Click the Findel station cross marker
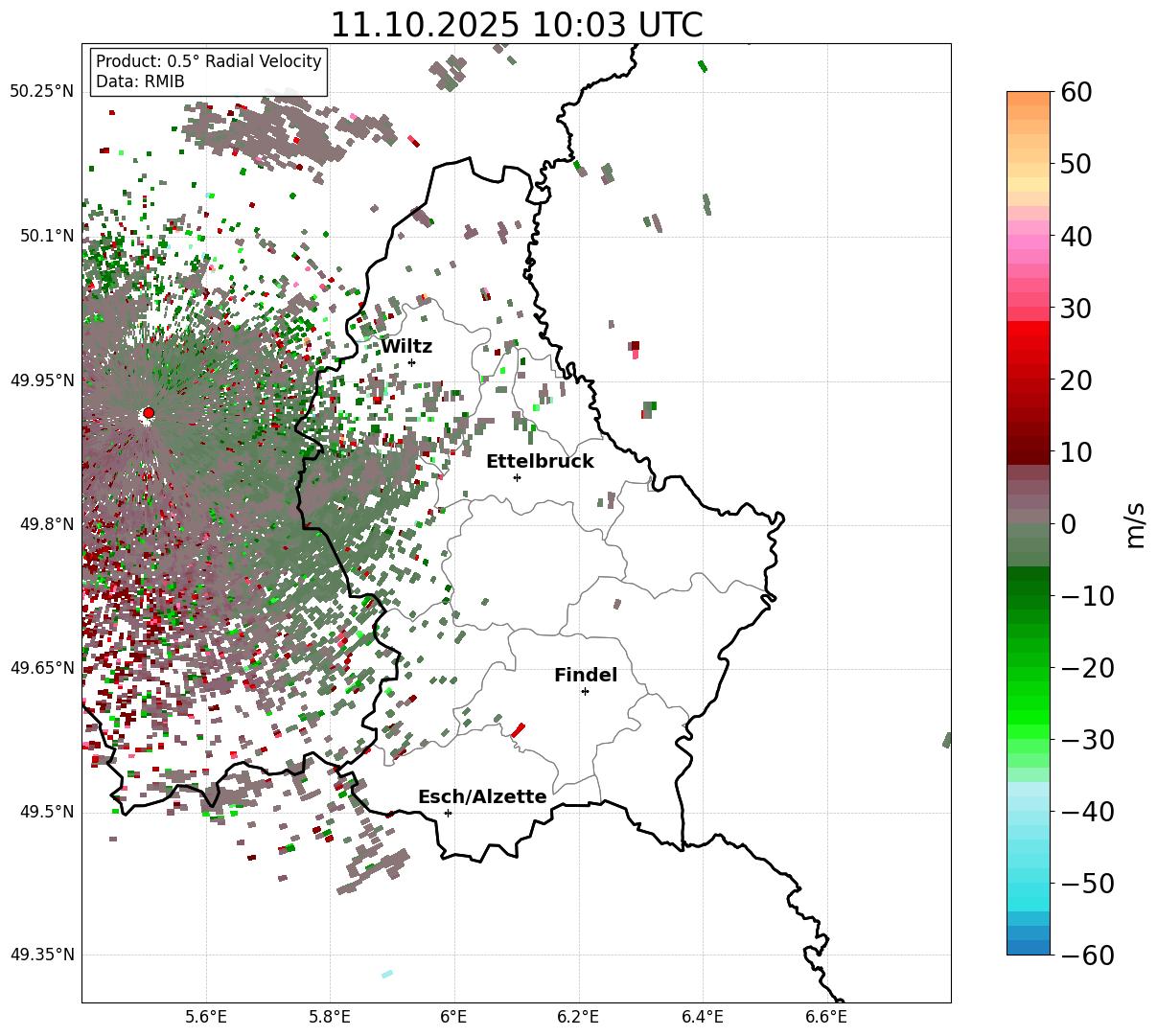1157x1036 pixels. click(585, 691)
